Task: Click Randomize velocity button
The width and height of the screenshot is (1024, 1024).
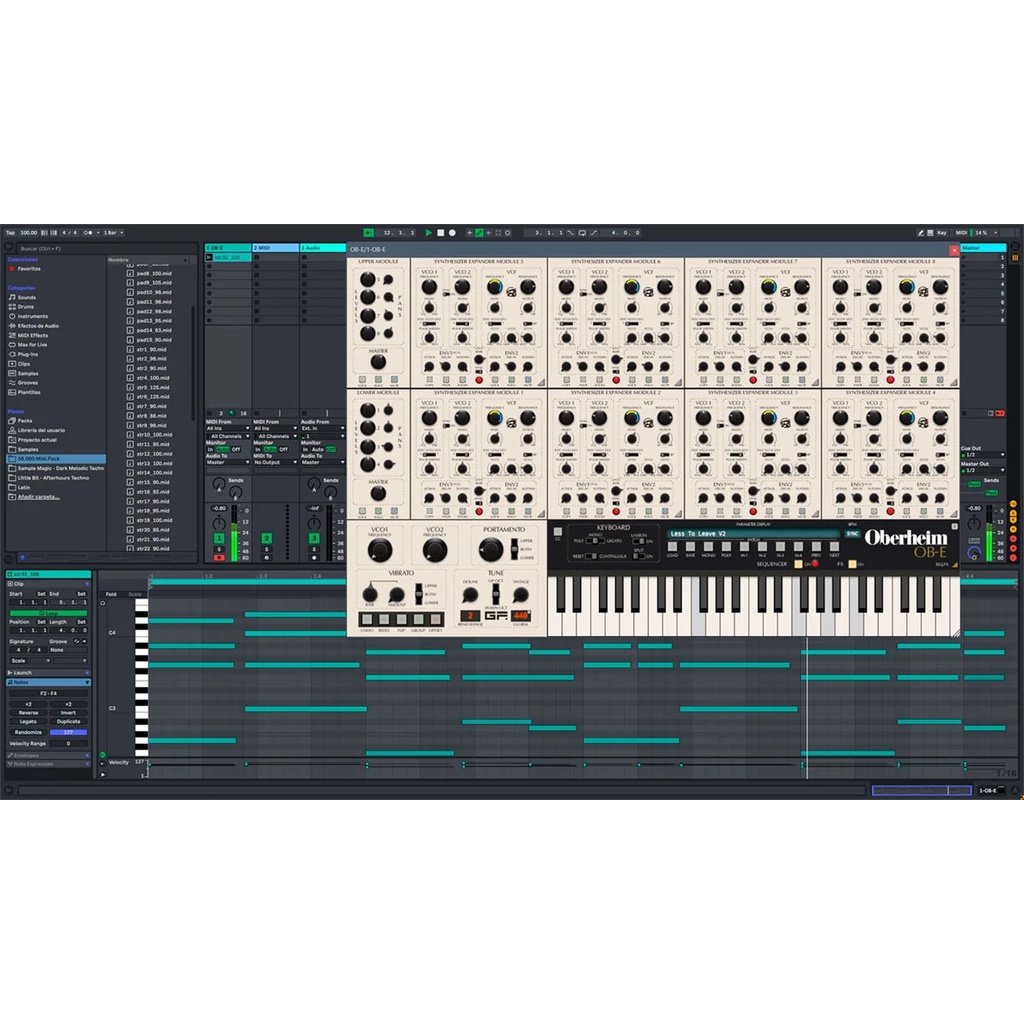Action: click(x=28, y=732)
